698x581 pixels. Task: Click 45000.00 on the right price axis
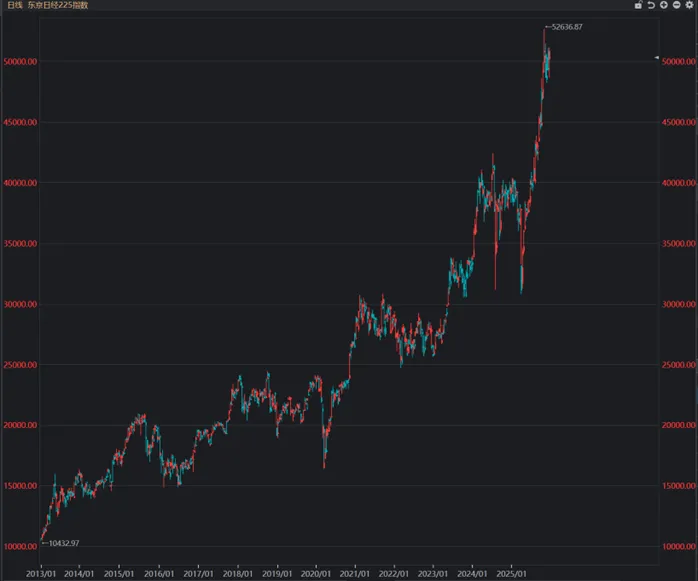pos(679,122)
